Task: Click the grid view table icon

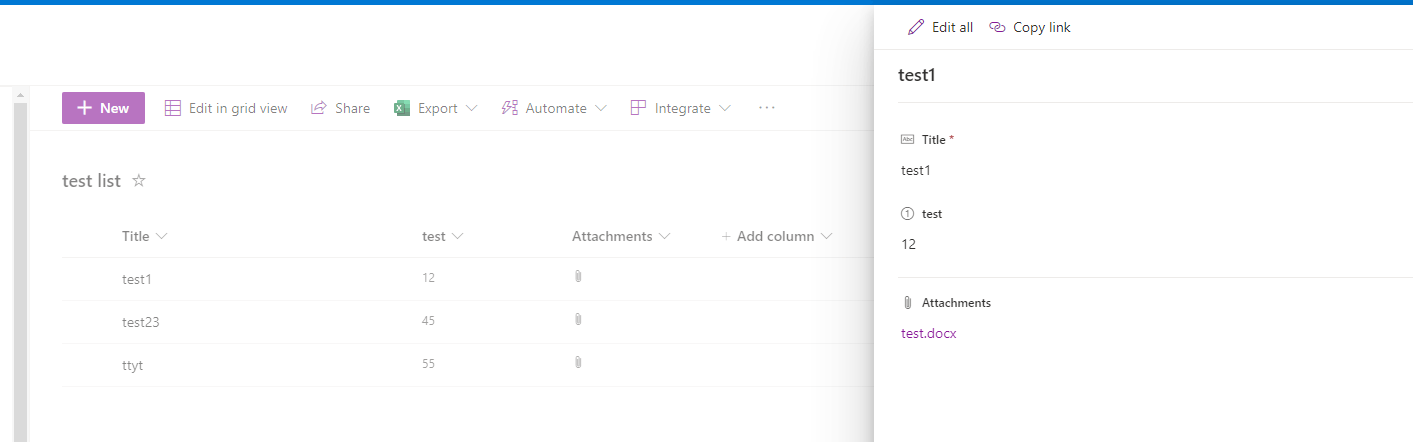Action: coord(173,108)
